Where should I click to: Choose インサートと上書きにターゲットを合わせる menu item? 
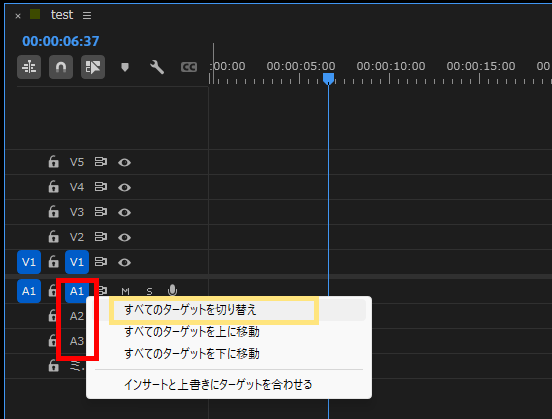point(229,384)
